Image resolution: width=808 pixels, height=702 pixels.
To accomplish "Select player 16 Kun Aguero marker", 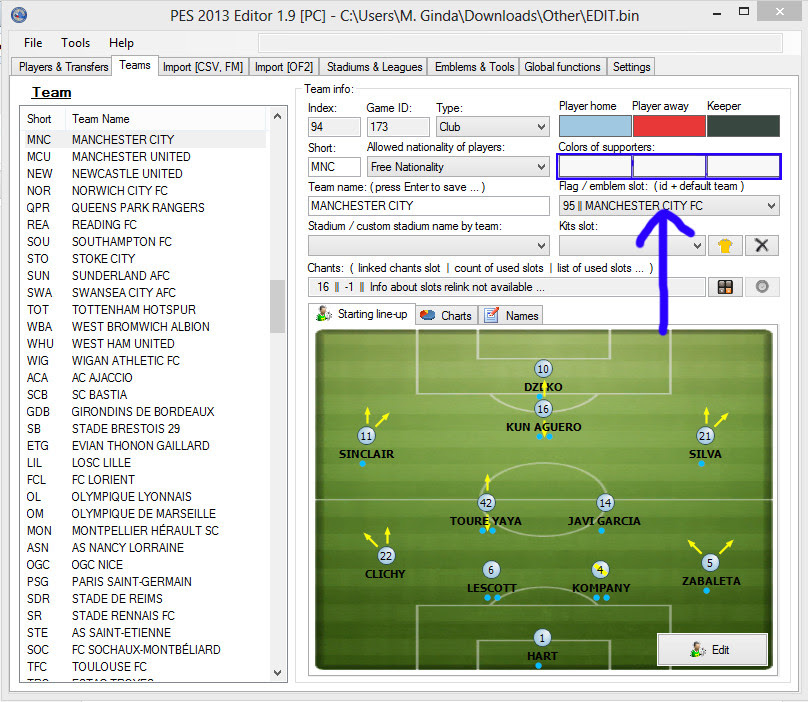I will pyautogui.click(x=543, y=409).
